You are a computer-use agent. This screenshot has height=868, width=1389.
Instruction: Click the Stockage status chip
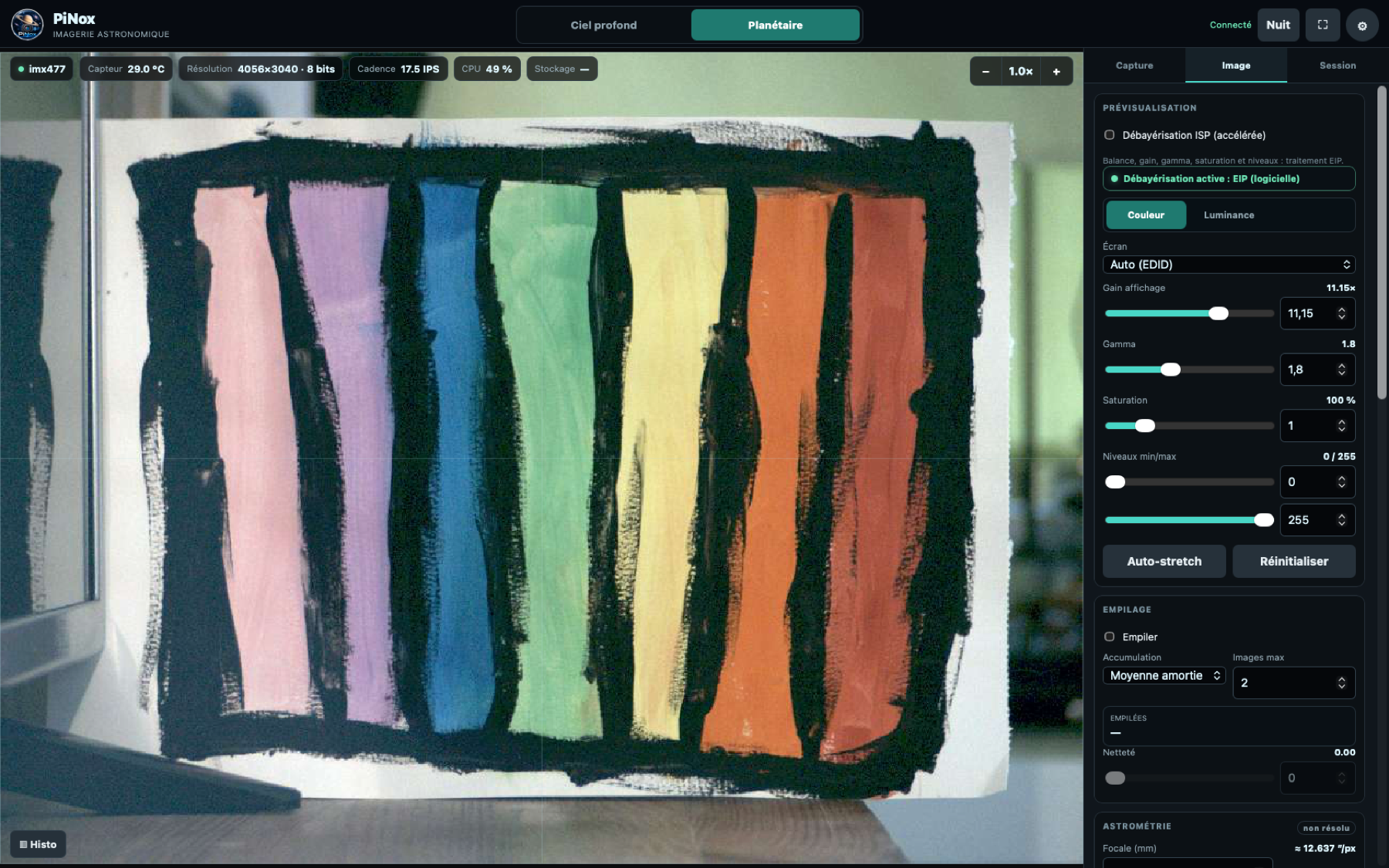point(562,69)
